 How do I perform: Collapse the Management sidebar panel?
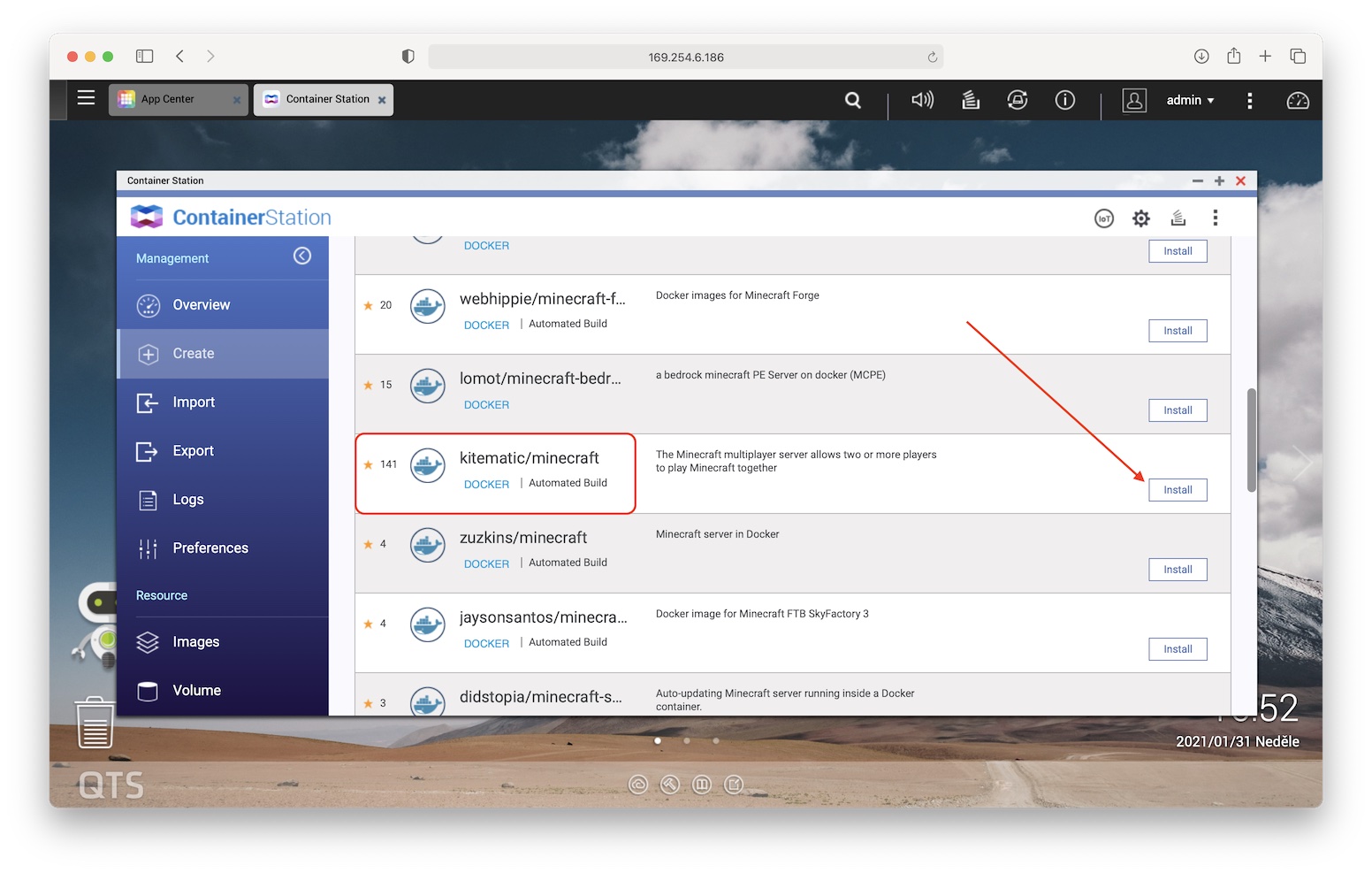302,257
